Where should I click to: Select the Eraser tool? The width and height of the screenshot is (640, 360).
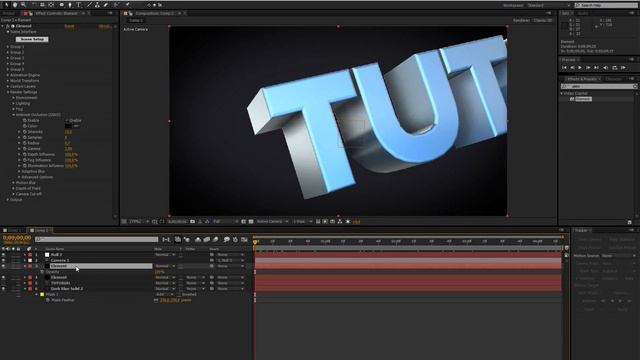coord(106,5)
